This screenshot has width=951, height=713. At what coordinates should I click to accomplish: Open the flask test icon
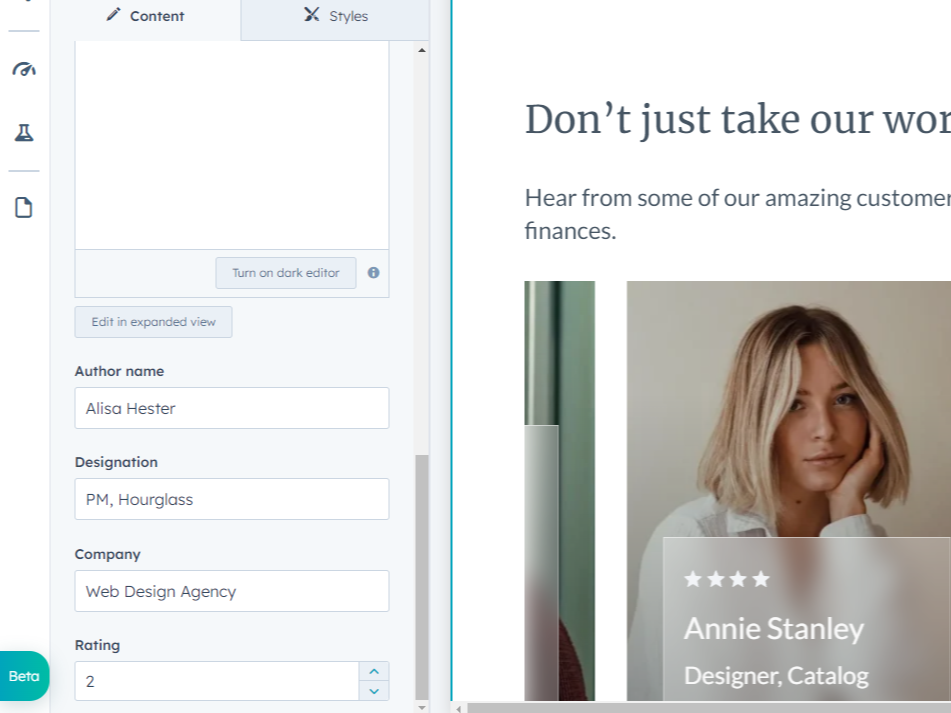pyautogui.click(x=24, y=132)
